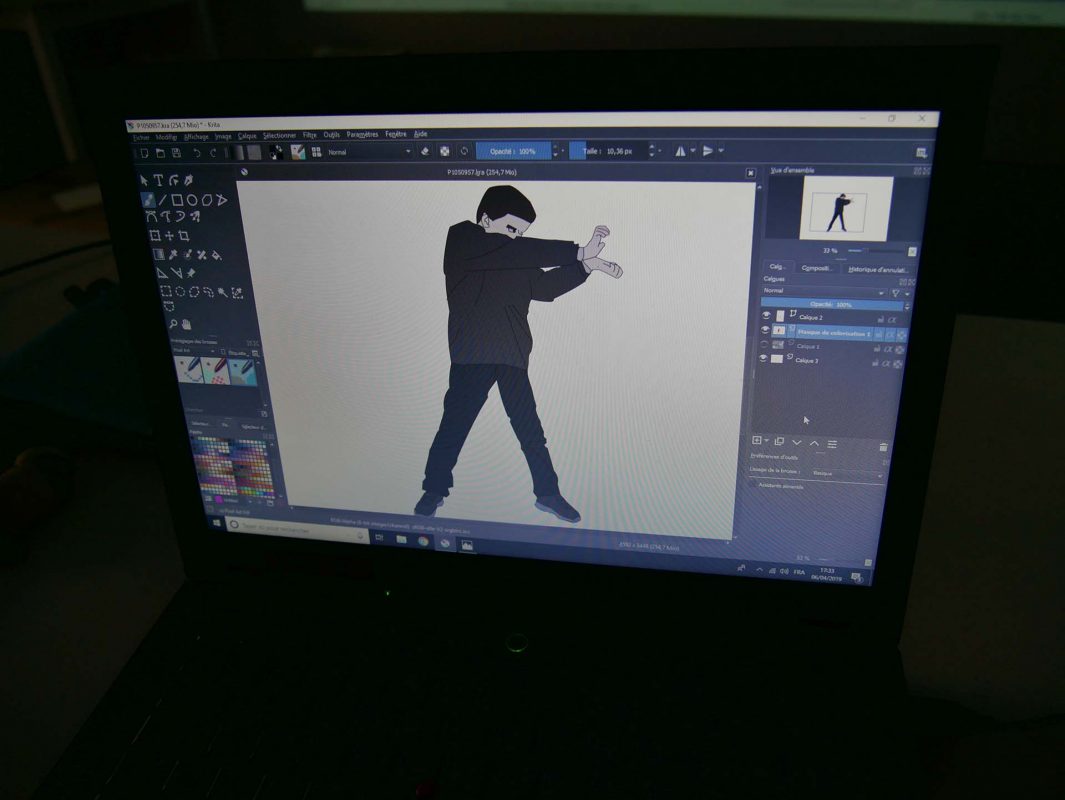This screenshot has height=800, width=1065.
Task: Activate the Pan hand tool
Action: [187, 324]
